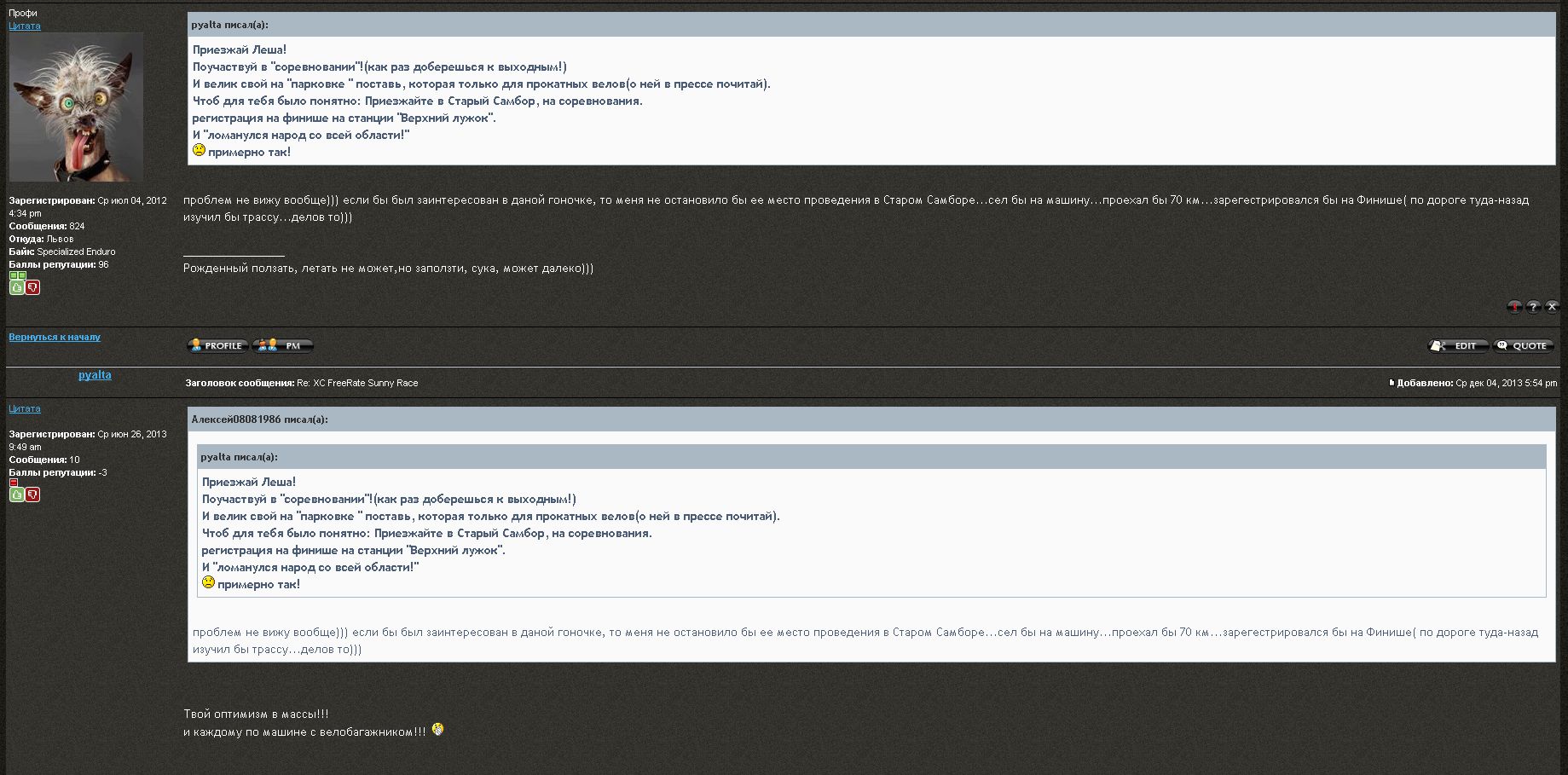Click 'Цитата' link above the dog avatar
This screenshot has width=1568, height=775.
click(25, 26)
